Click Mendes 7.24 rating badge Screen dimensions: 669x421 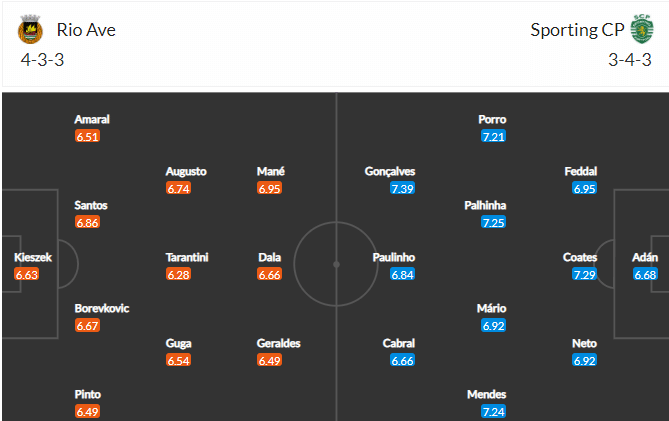click(493, 412)
